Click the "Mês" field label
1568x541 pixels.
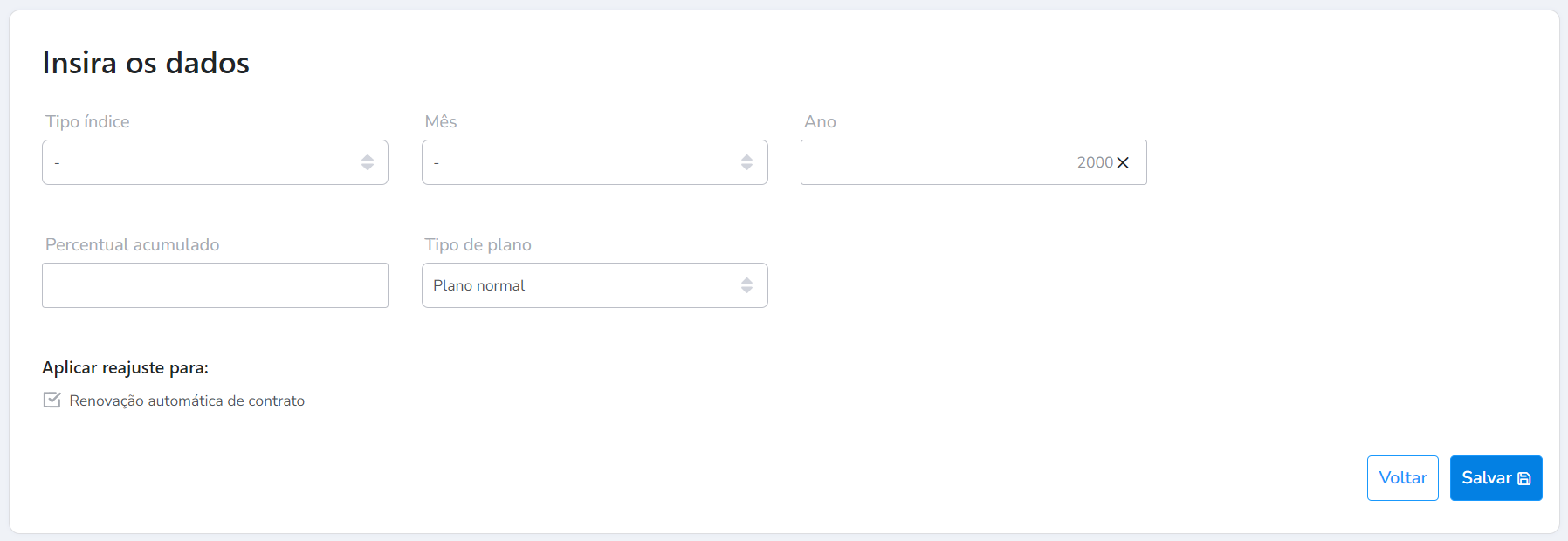(441, 122)
